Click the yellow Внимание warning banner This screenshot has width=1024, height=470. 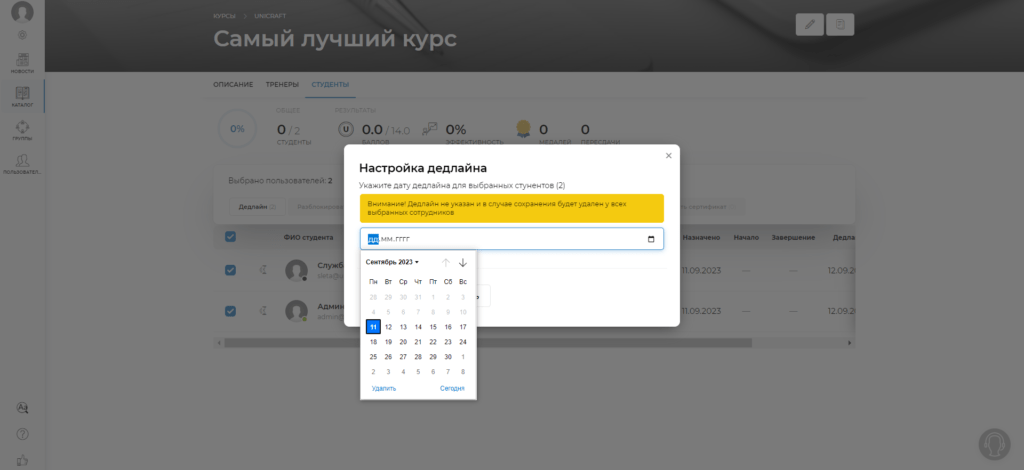511,208
